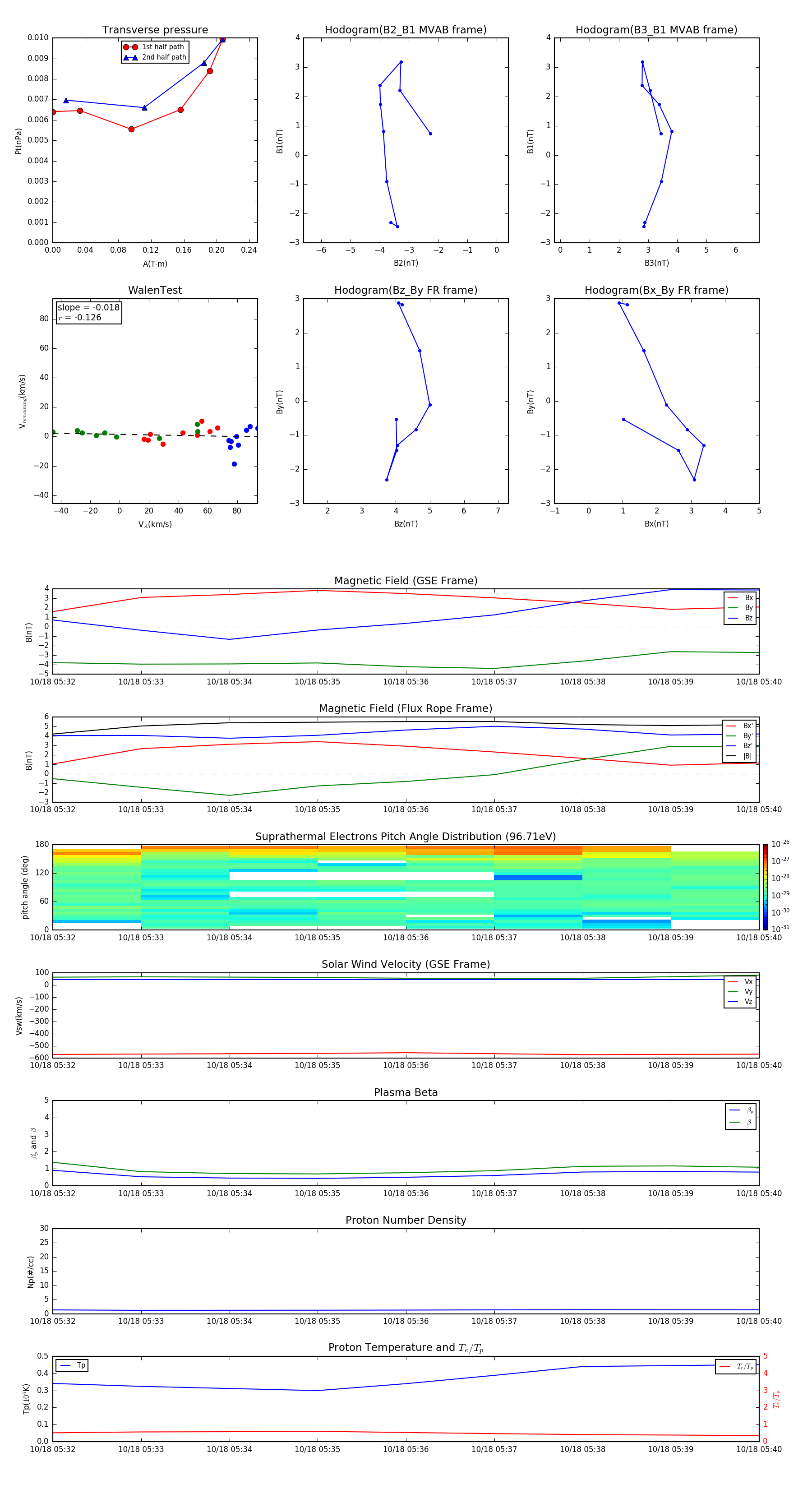The image size is (812, 1489).
Task: Click the 'Hodogram(Bx_By FR frame)' title
Action: click(x=656, y=290)
